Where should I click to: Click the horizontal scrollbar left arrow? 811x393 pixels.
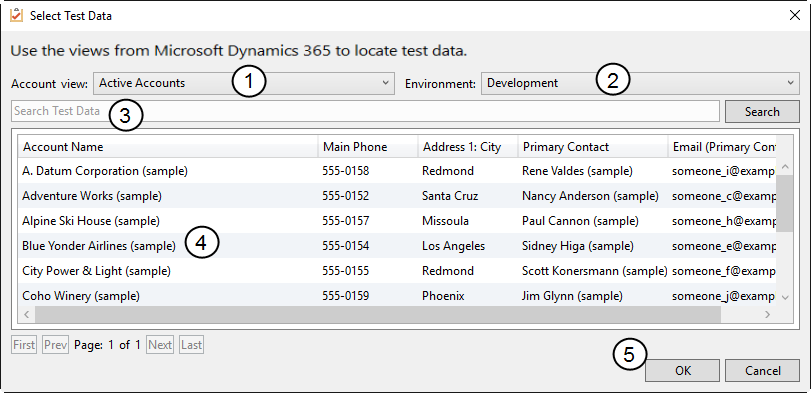[x=27, y=314]
